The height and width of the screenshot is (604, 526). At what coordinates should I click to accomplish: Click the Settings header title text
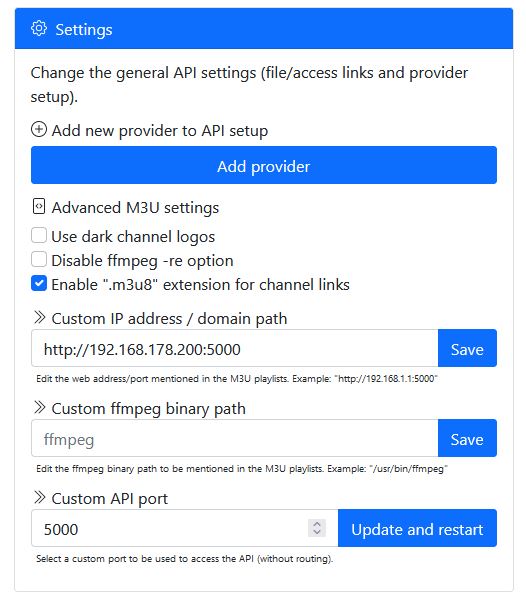tap(84, 30)
